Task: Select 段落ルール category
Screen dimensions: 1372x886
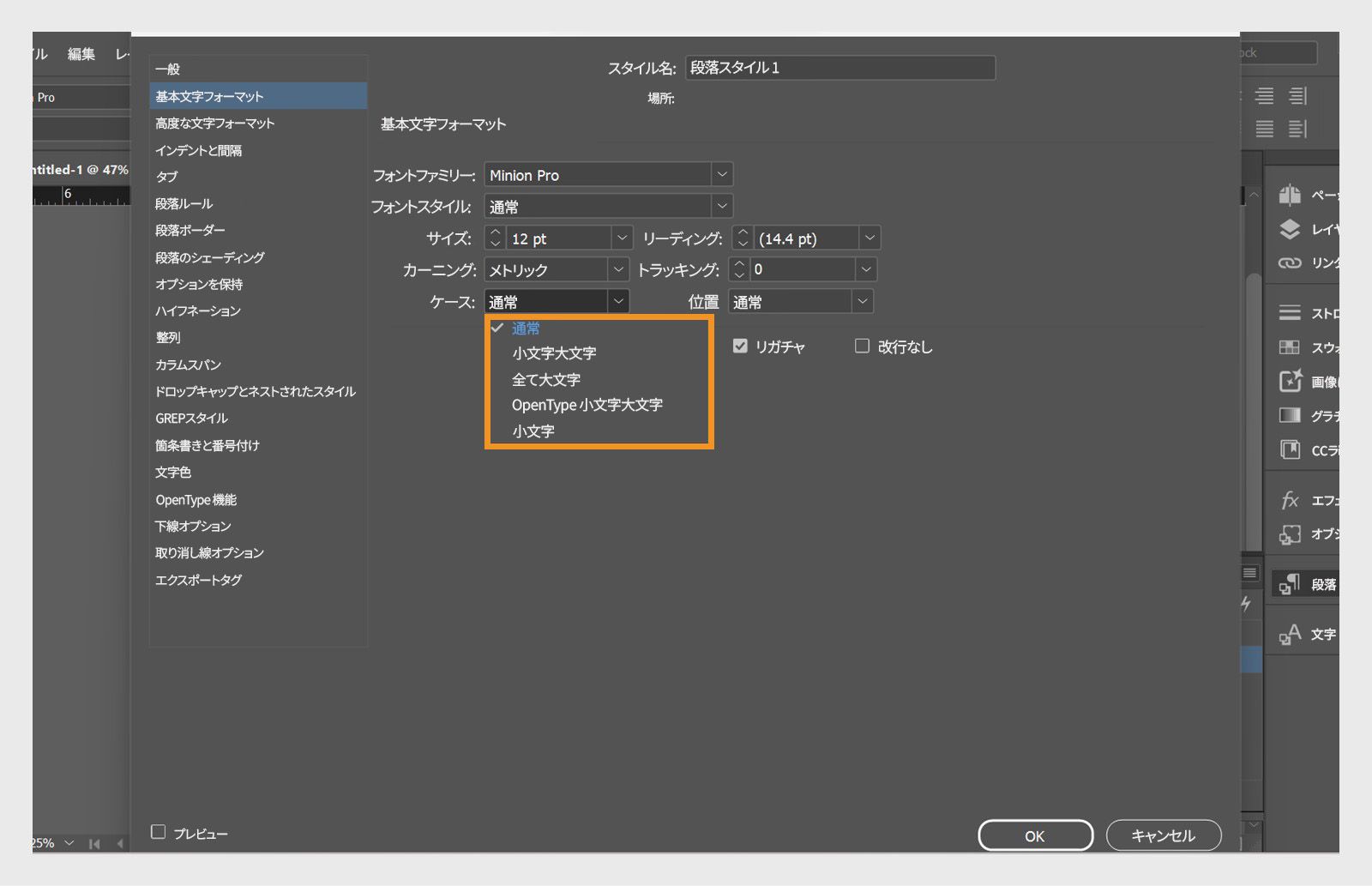Action: 258,203
